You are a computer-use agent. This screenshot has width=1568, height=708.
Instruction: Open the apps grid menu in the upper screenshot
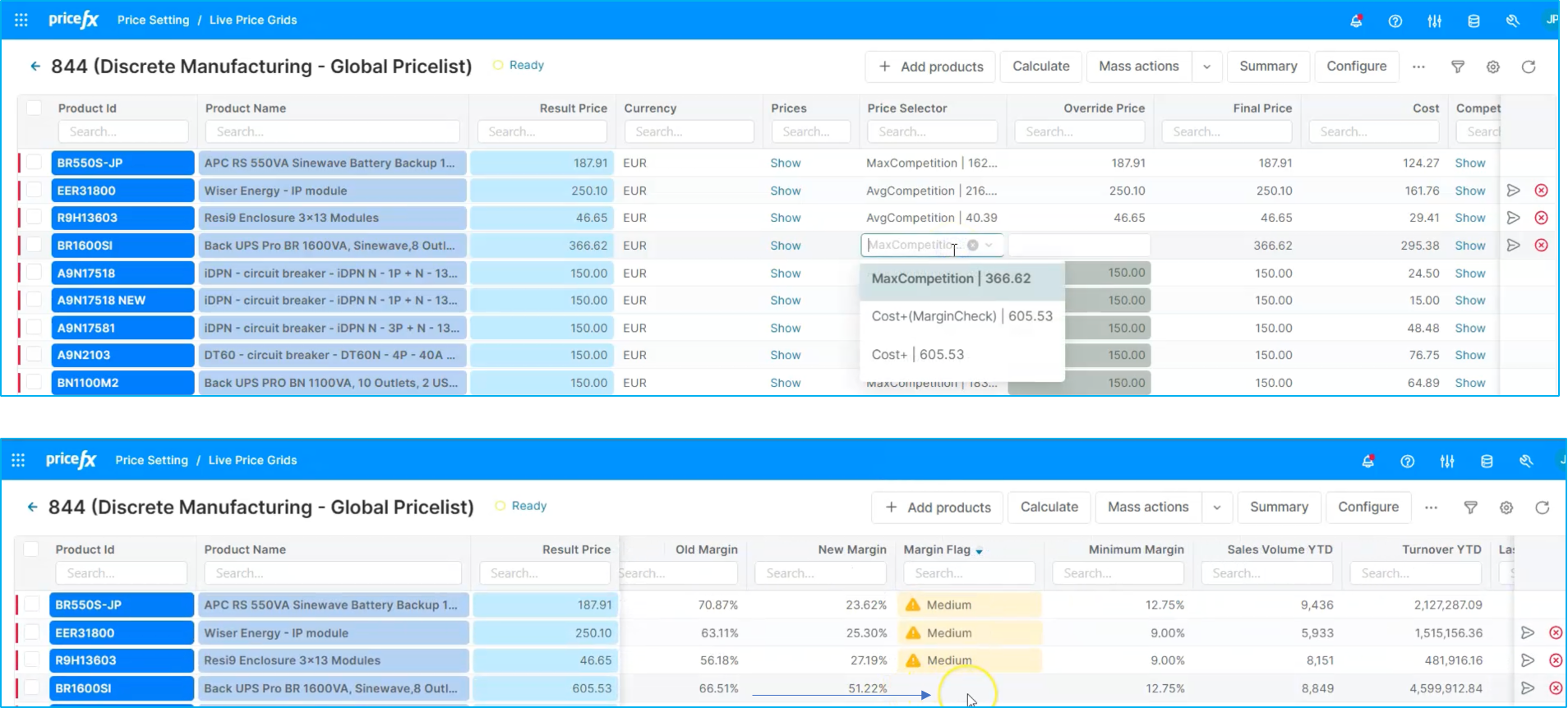[21, 20]
